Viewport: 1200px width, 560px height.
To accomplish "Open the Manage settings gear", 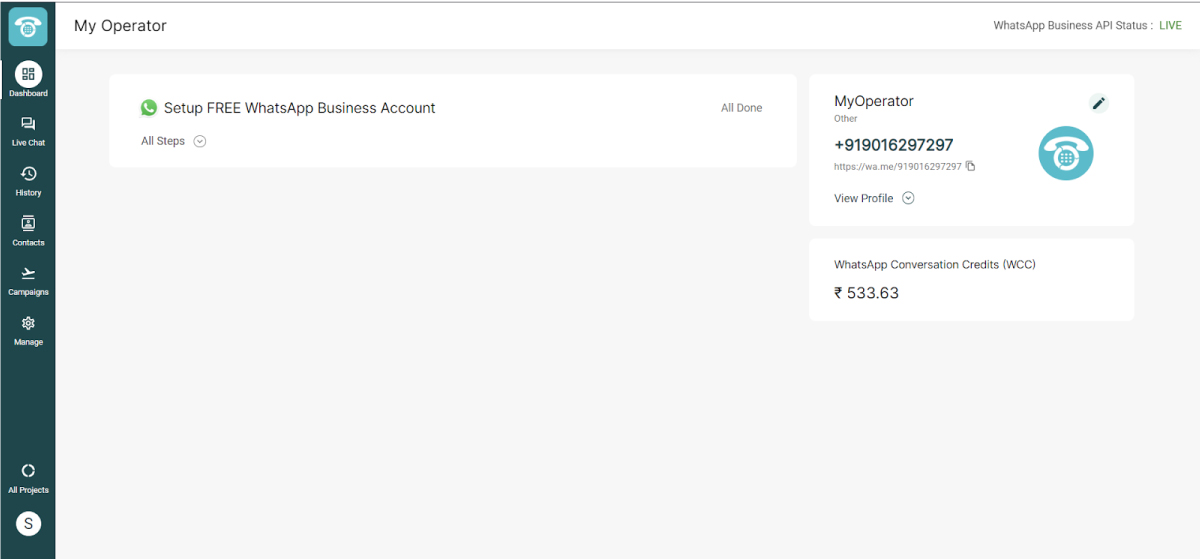I will pyautogui.click(x=28, y=329).
